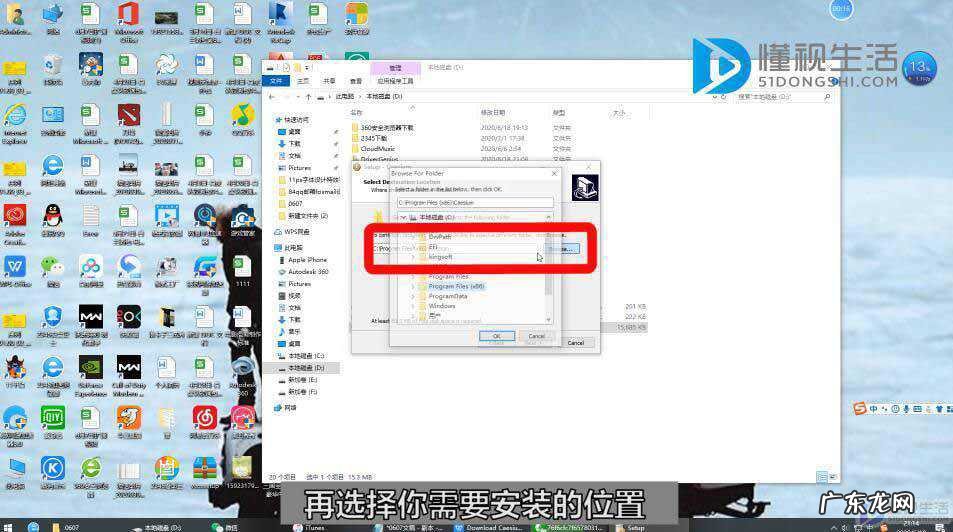
Task: Open the 文件 ribbon tab
Action: pyautogui.click(x=276, y=81)
